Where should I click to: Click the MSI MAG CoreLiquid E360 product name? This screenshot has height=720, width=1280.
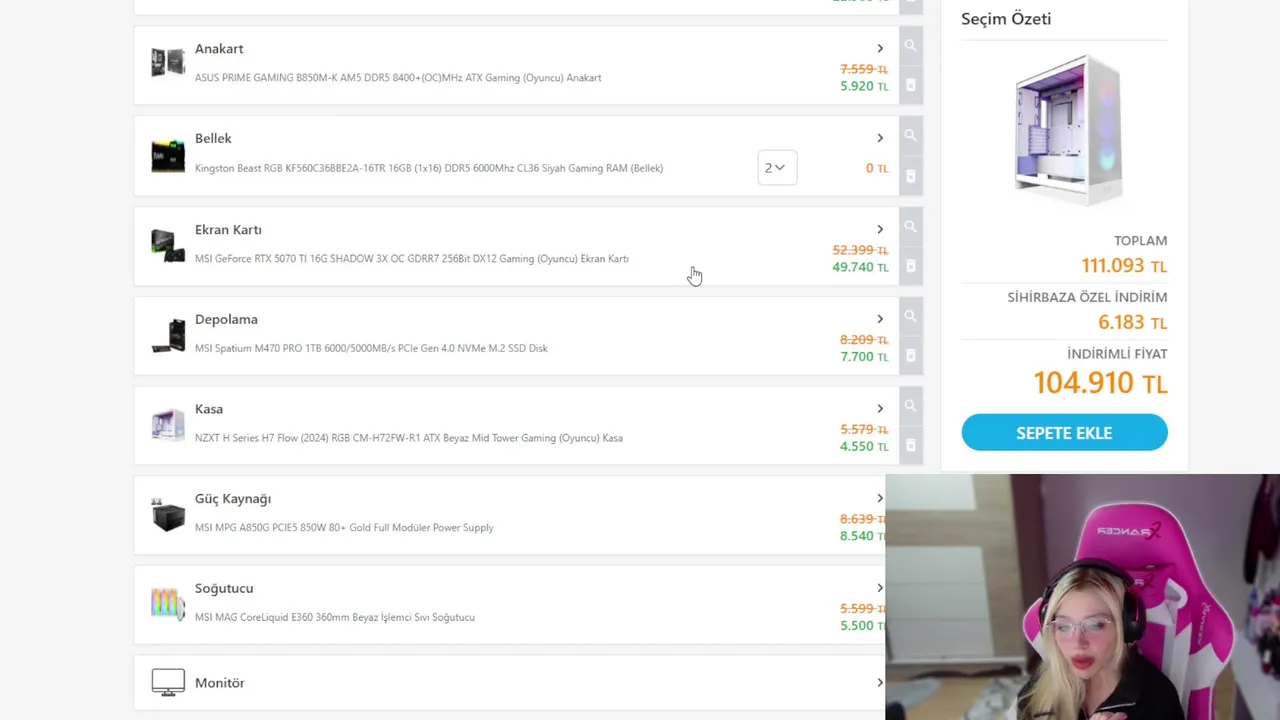[335, 617]
